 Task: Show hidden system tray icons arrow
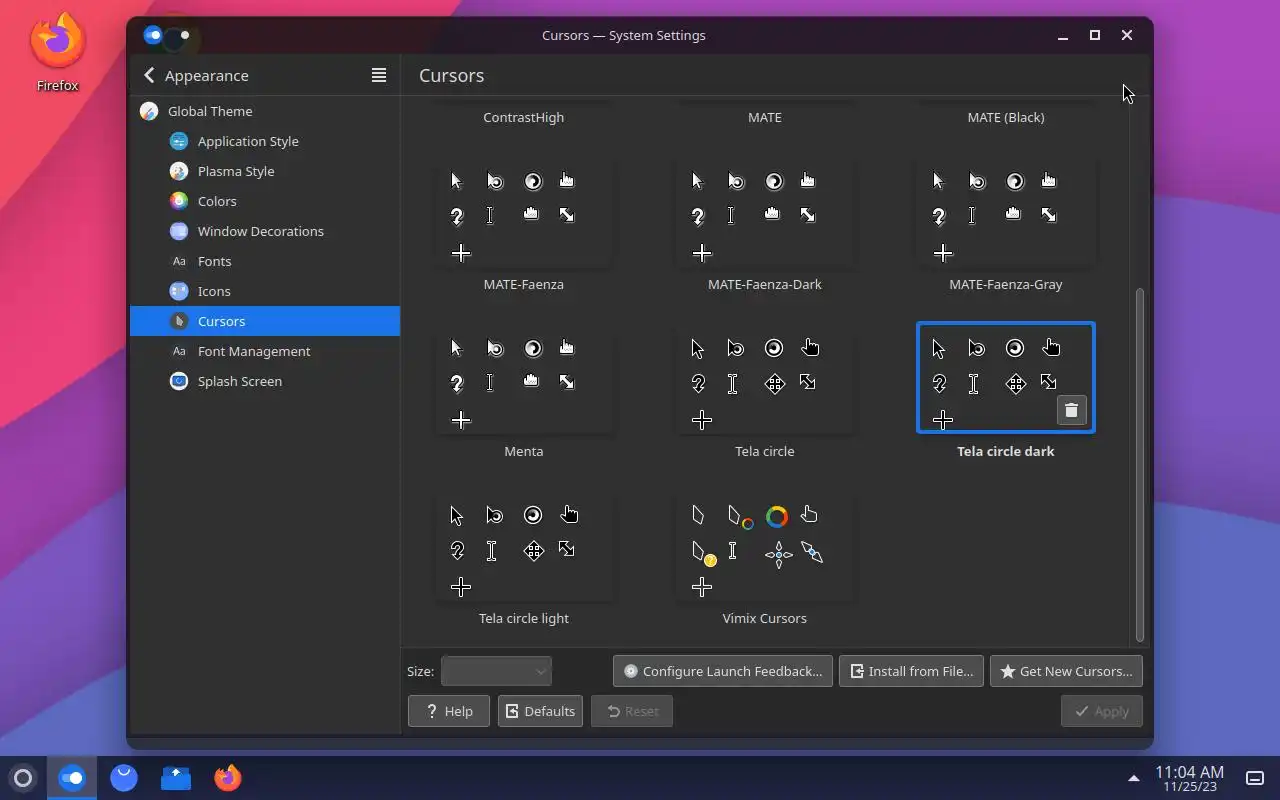pos(1133,778)
